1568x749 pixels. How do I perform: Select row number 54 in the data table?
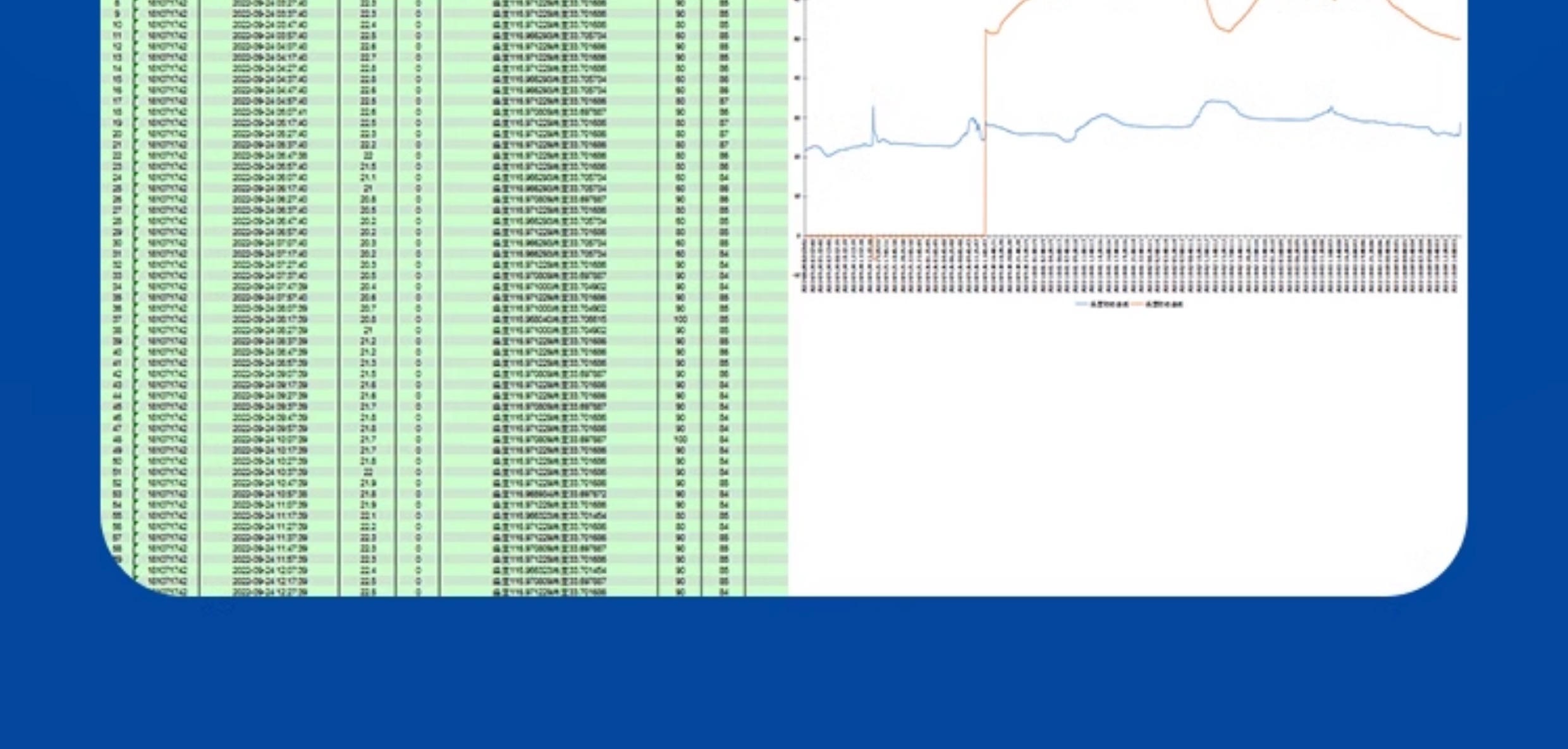[117, 505]
